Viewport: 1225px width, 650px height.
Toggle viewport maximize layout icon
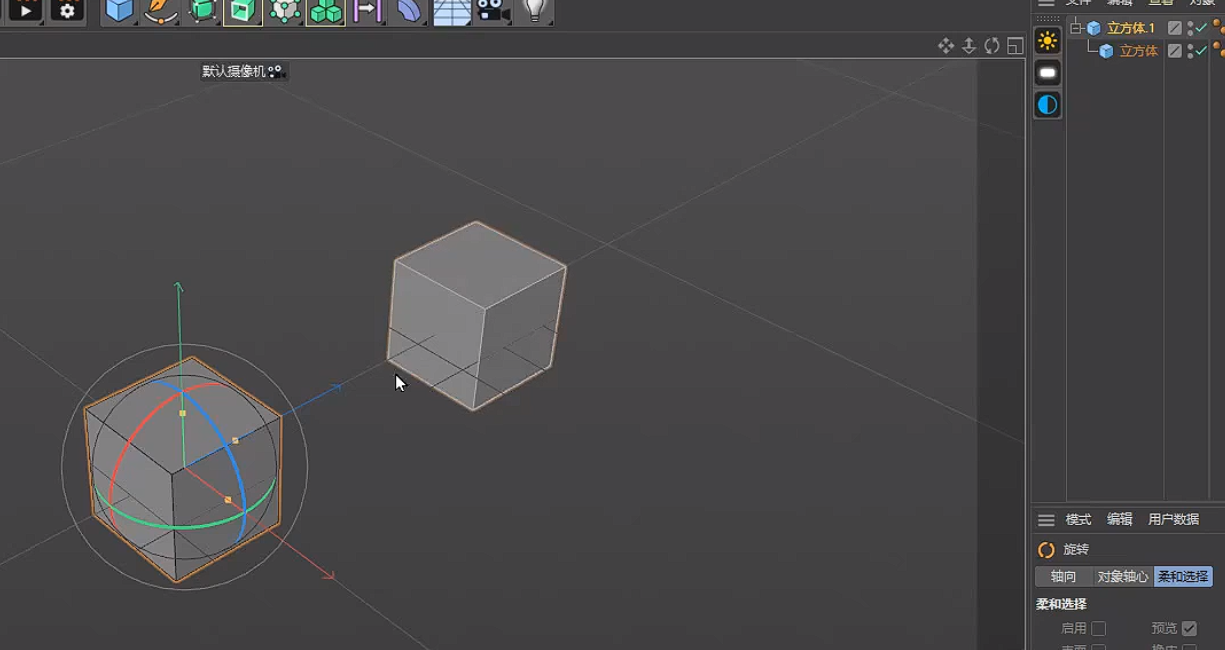1015,46
